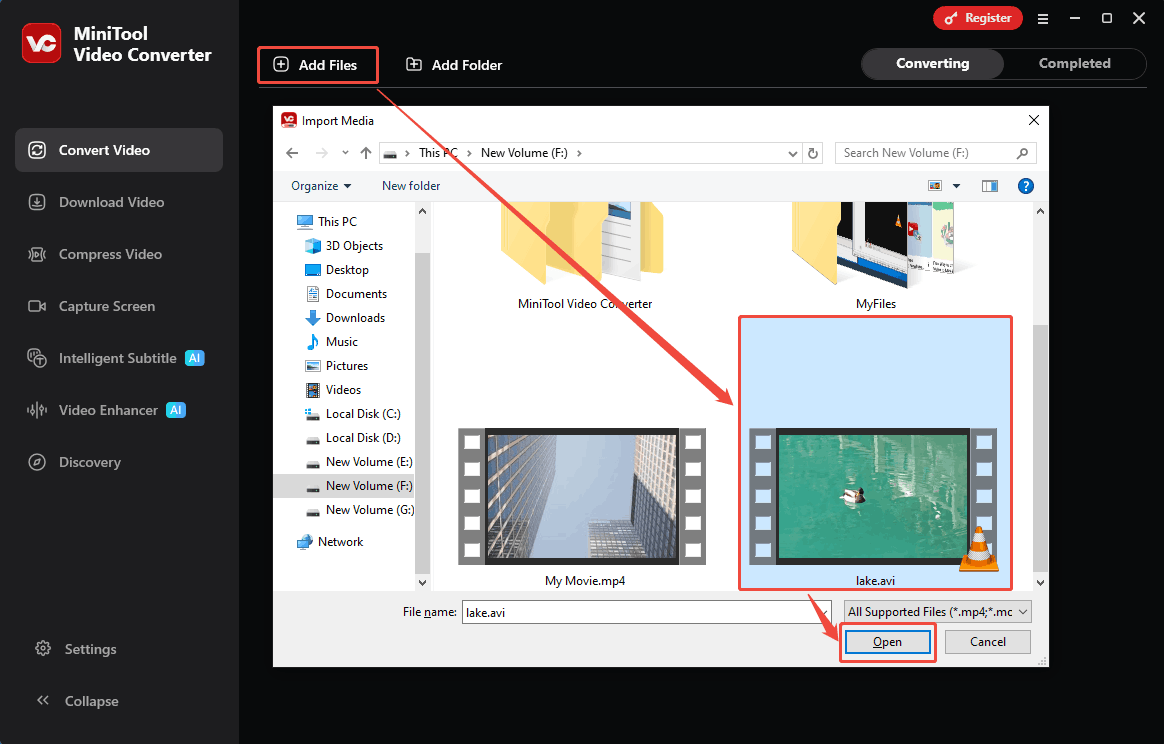
Task: Open the hamburger menu next to Register
Action: [1043, 19]
